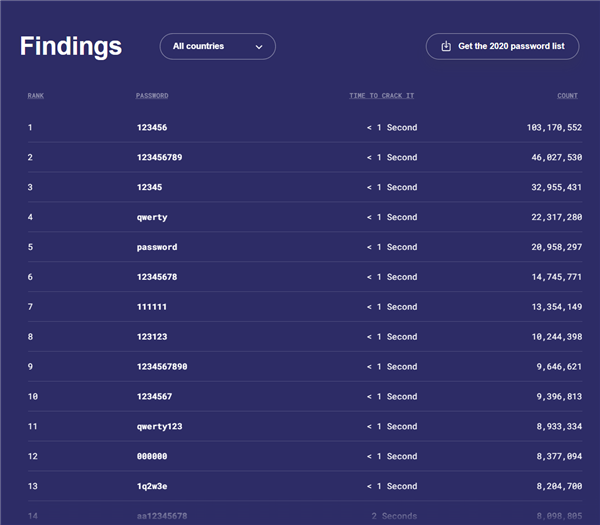600x525 pixels.
Task: Select password 111111
Action: (x=152, y=307)
